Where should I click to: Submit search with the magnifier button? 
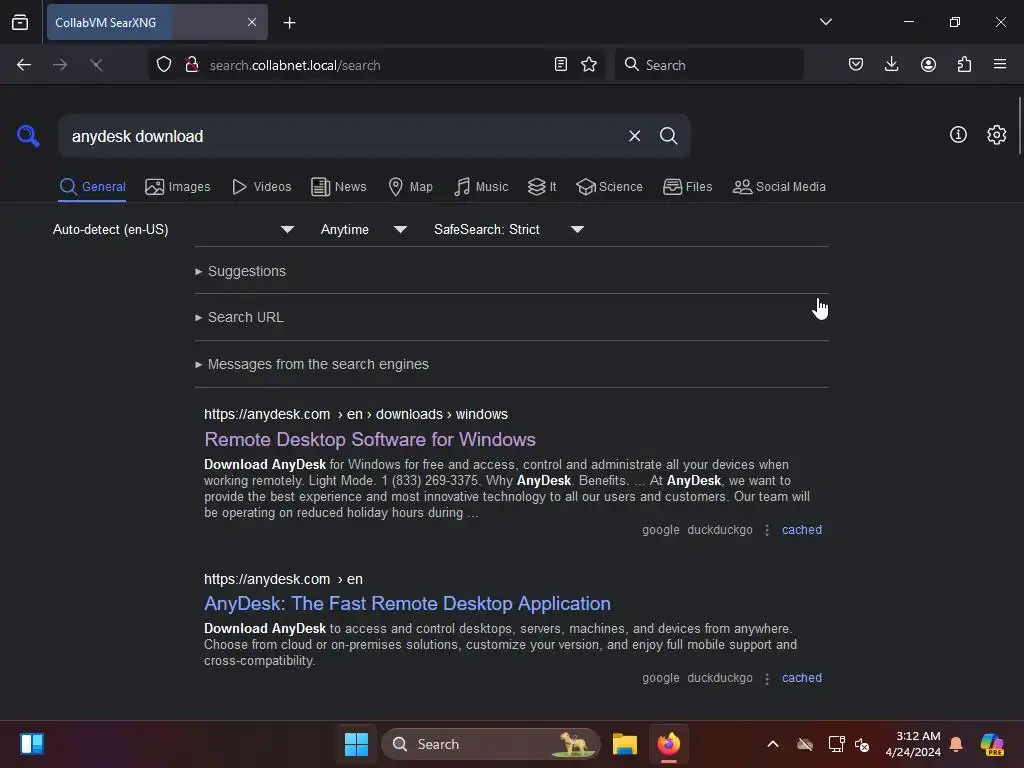tap(668, 136)
